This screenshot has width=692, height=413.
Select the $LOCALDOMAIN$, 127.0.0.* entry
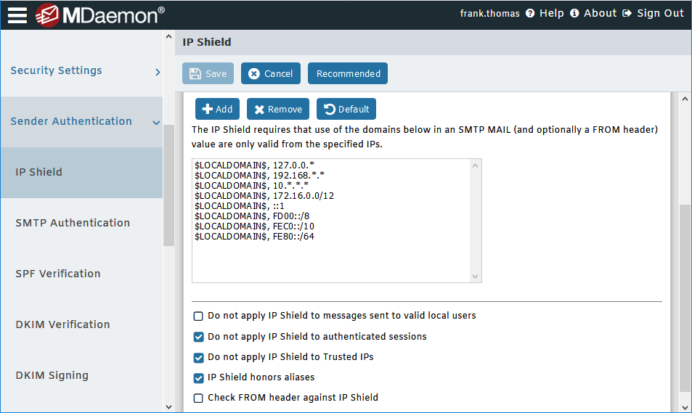[254, 165]
